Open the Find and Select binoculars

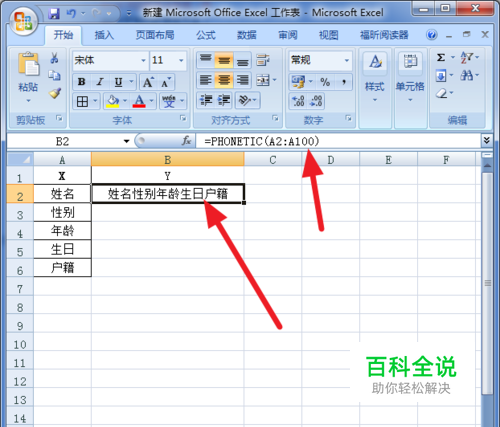467,75
